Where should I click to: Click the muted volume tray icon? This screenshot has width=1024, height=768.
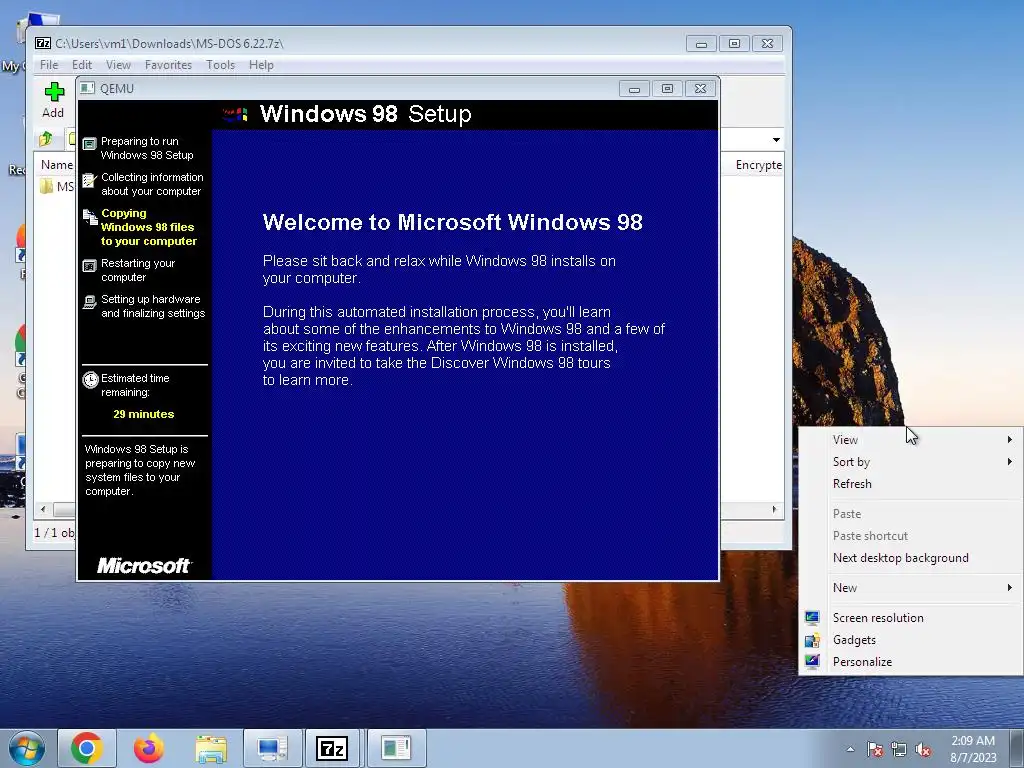tap(923, 749)
